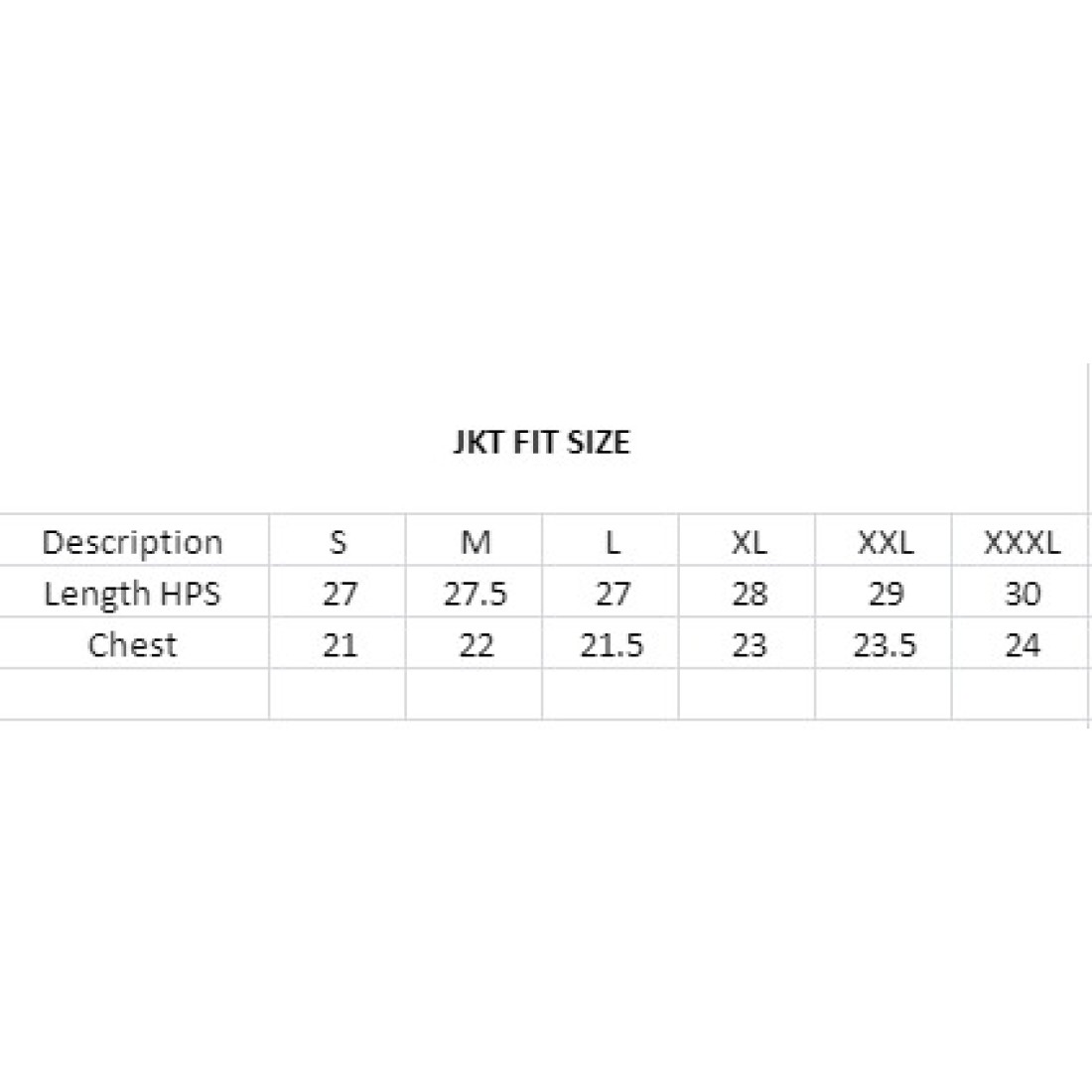Select the XL size column header
Screen dimensions: 1092x1092
pos(748,541)
